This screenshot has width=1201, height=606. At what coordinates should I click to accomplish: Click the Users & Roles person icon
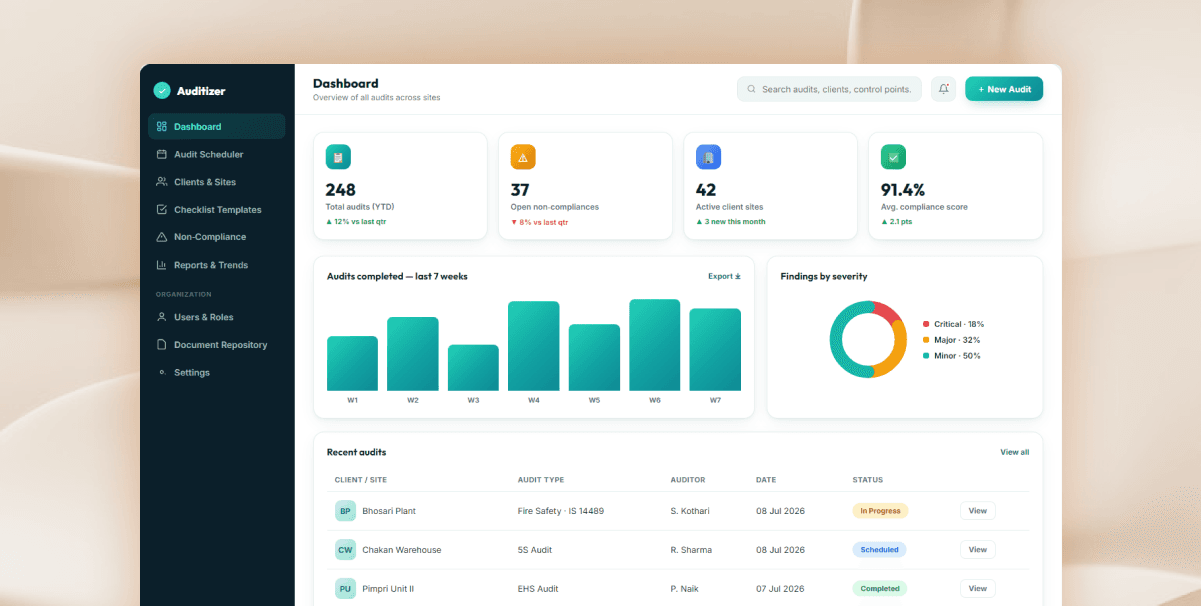(x=162, y=317)
